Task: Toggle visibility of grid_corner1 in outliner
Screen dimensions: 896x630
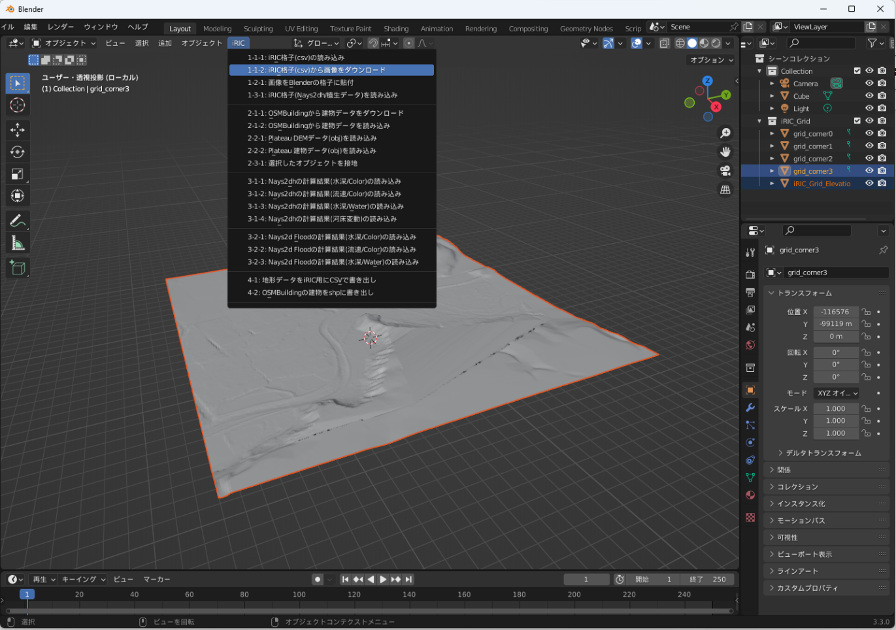Action: (869, 146)
